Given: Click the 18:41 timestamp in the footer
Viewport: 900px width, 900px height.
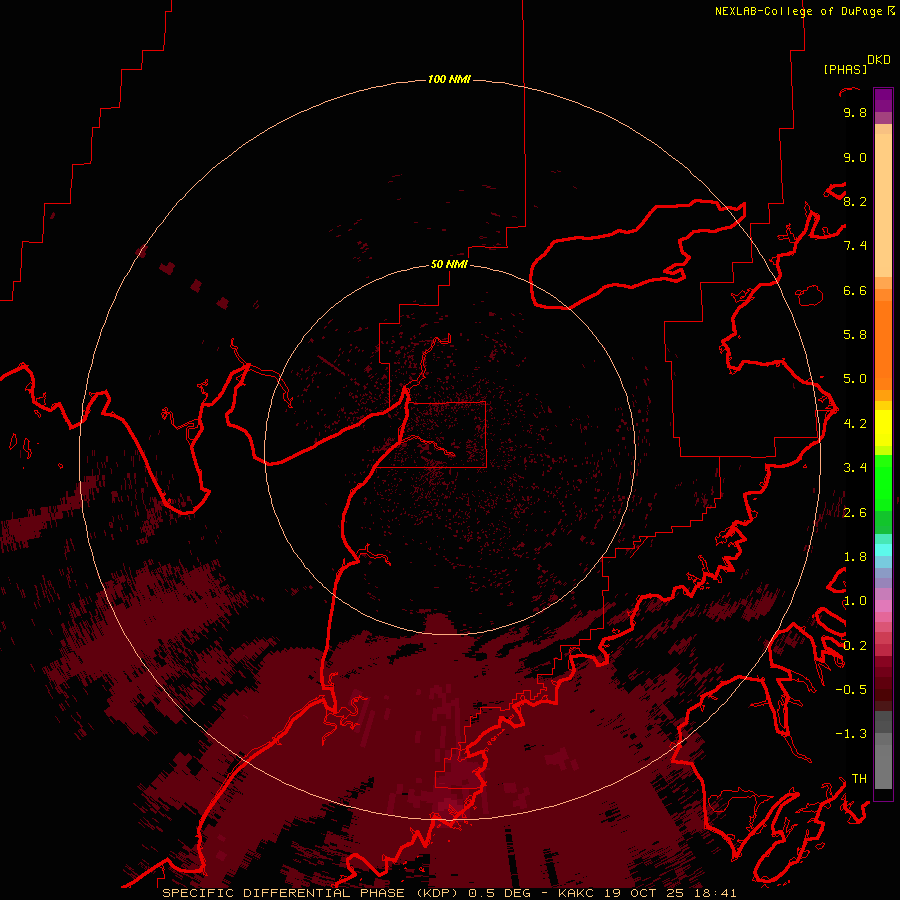Looking at the screenshot, I should point(715,893).
